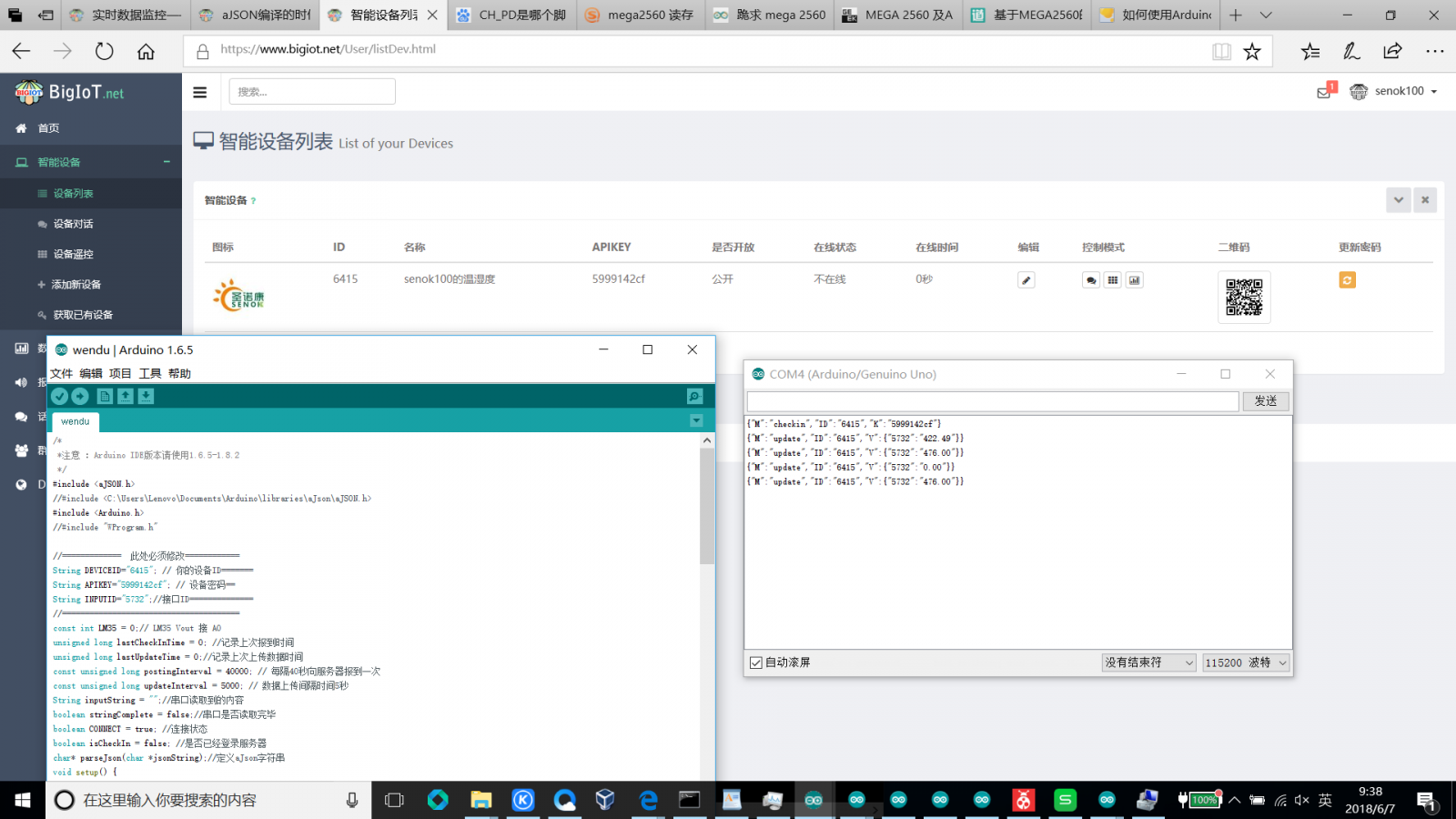Screen dimensions: 1456x819
Task: Open File Explorer from taskbar
Action: [480, 800]
